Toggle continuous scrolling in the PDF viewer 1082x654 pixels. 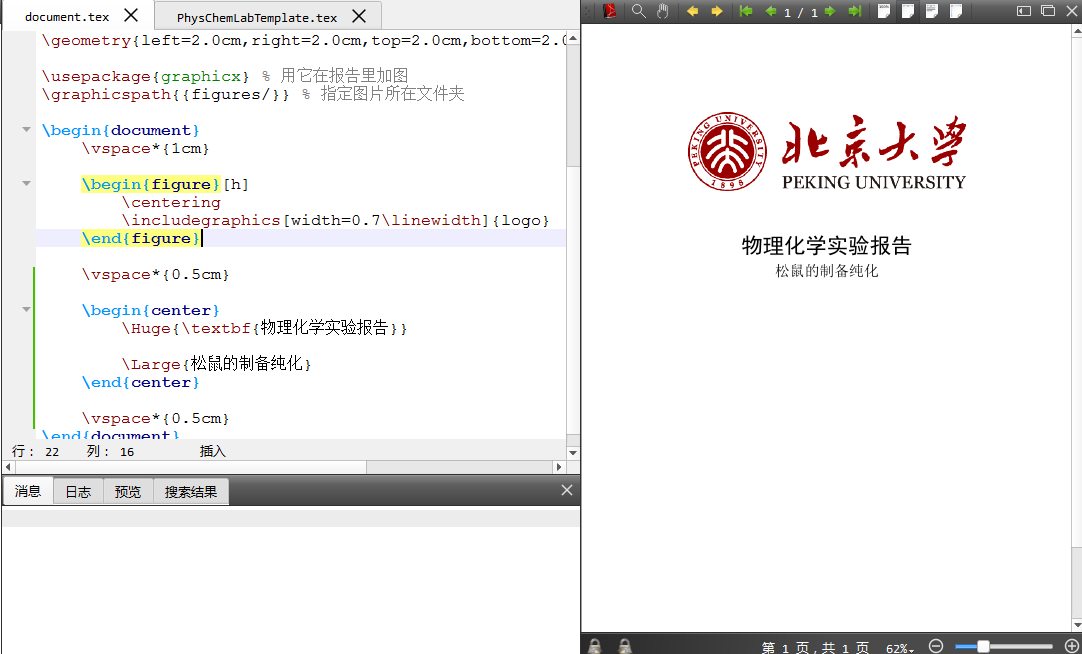956,12
